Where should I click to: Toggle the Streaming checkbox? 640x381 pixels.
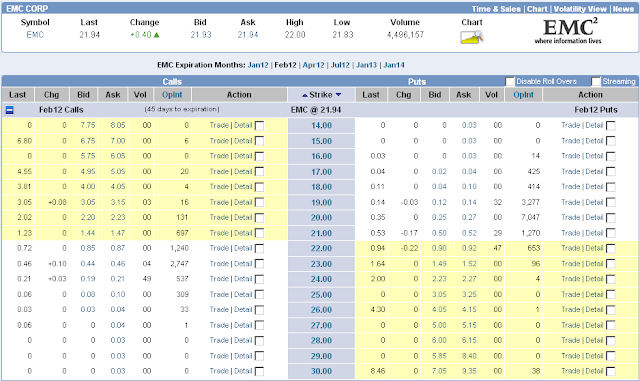click(596, 82)
